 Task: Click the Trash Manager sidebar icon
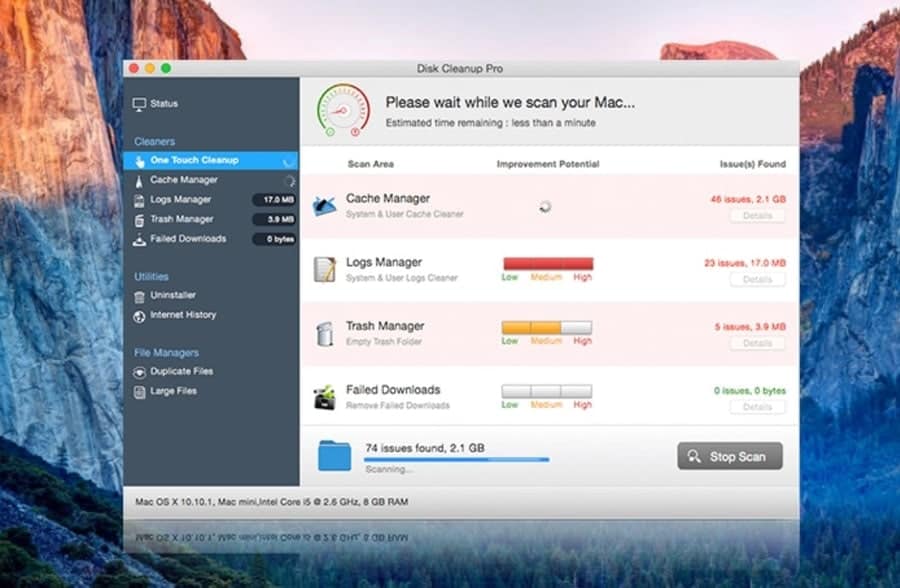(139, 220)
